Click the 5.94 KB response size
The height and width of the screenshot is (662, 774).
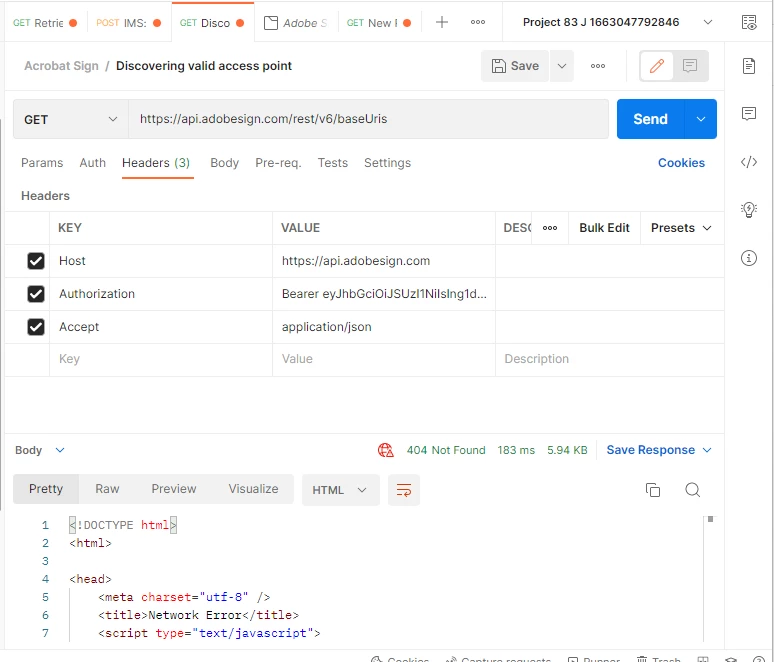[x=567, y=450]
